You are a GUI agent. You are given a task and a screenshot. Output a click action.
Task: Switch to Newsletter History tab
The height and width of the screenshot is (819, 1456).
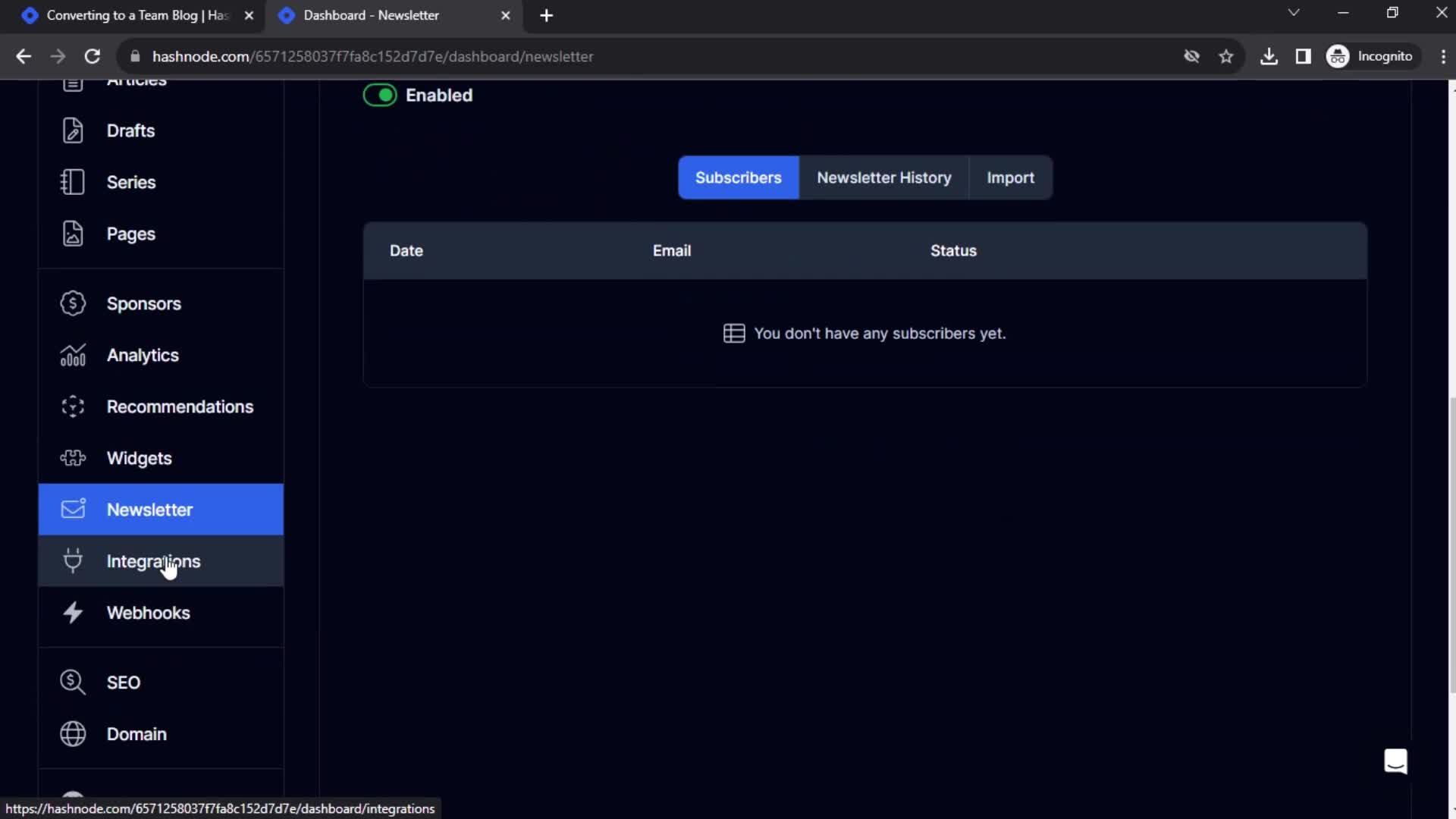pyautogui.click(x=884, y=177)
